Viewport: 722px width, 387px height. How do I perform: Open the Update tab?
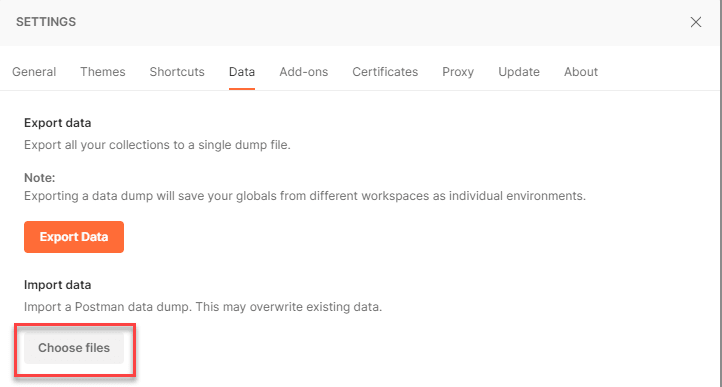tap(519, 72)
